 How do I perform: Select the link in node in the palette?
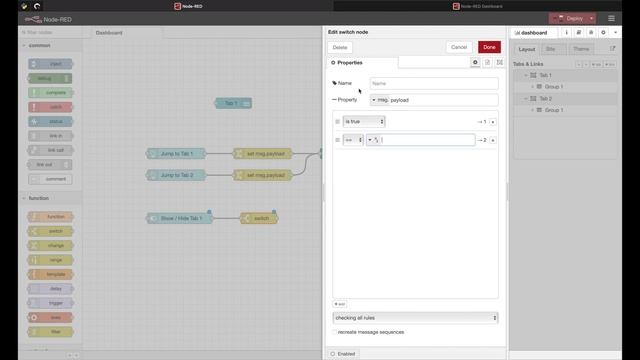click(x=50, y=136)
